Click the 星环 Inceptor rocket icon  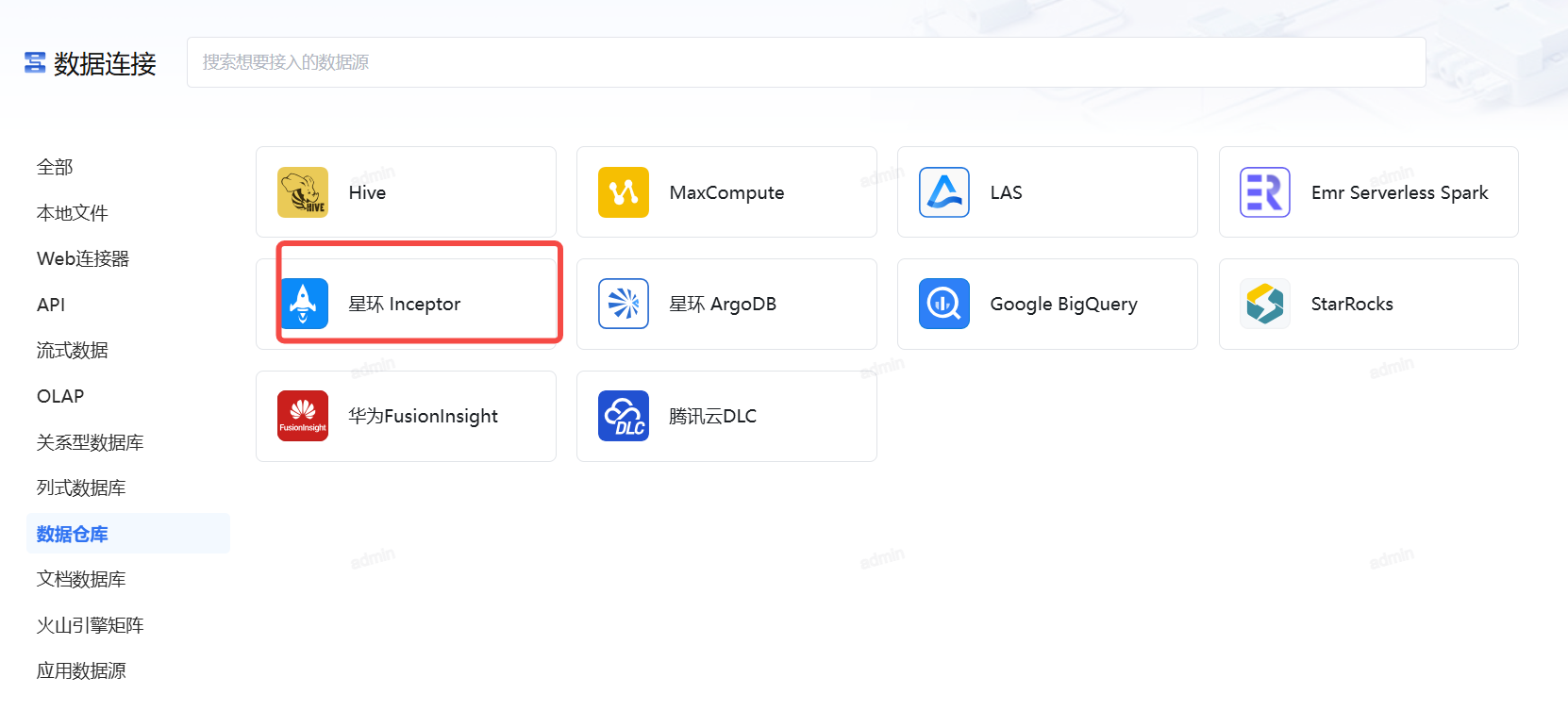(x=303, y=304)
